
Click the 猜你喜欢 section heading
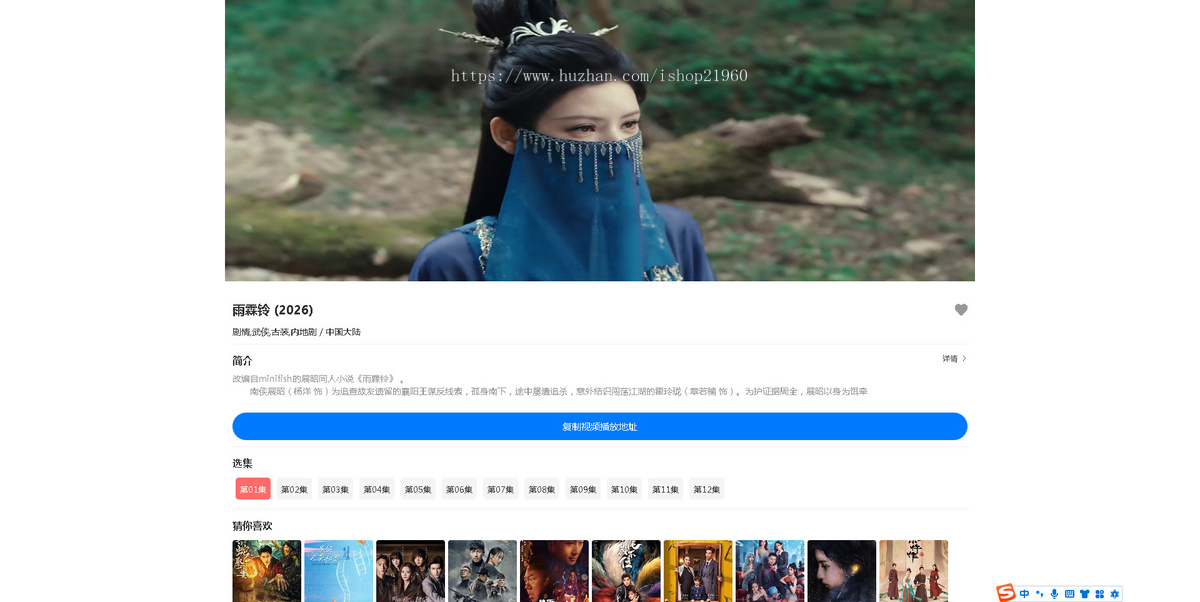(x=252, y=525)
